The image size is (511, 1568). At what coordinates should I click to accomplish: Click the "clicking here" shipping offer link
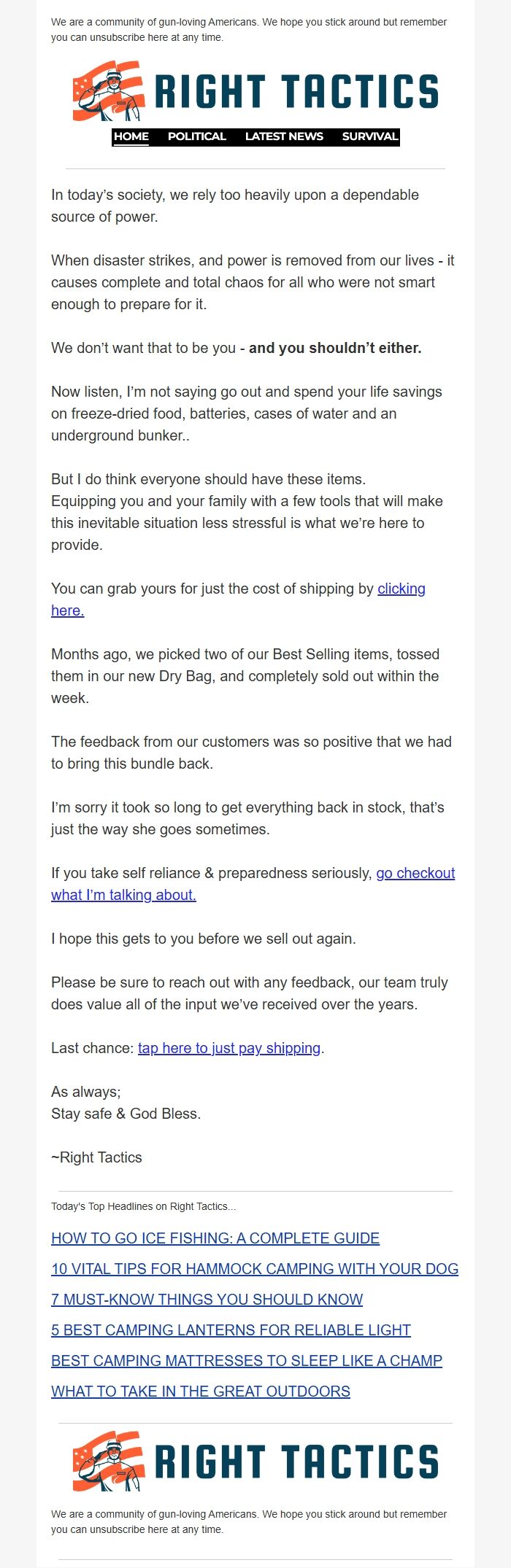point(401,589)
